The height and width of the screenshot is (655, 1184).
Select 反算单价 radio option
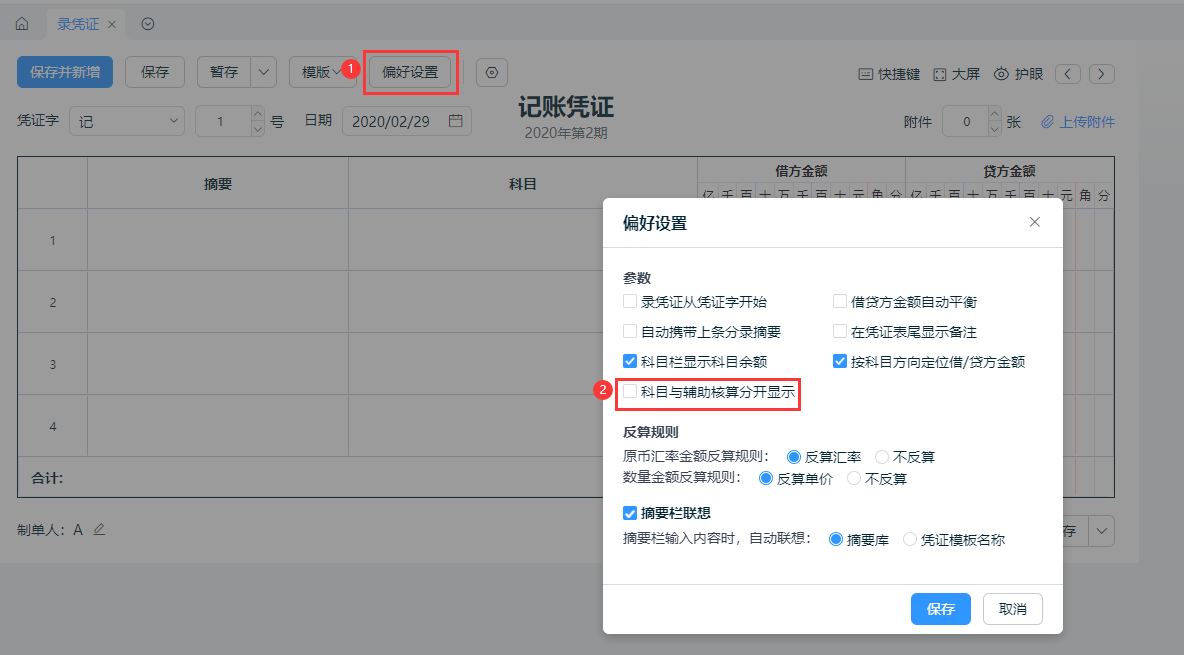tap(766, 478)
